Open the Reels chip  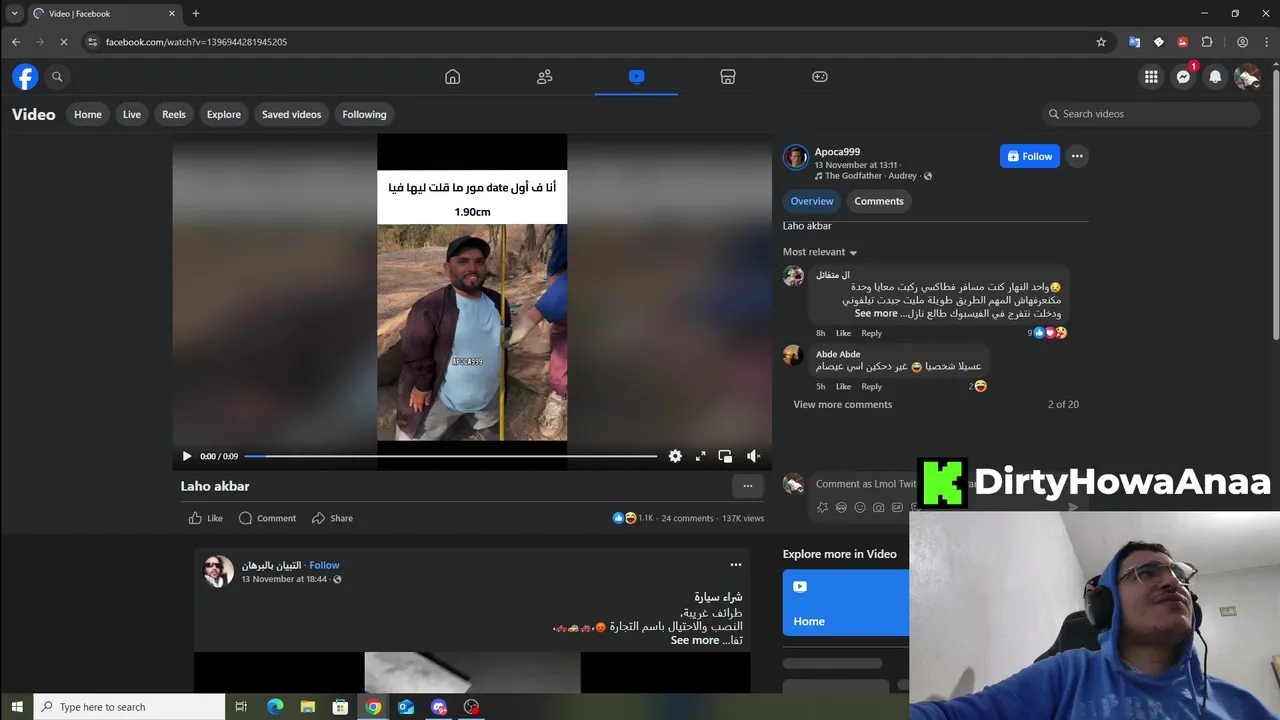174,114
